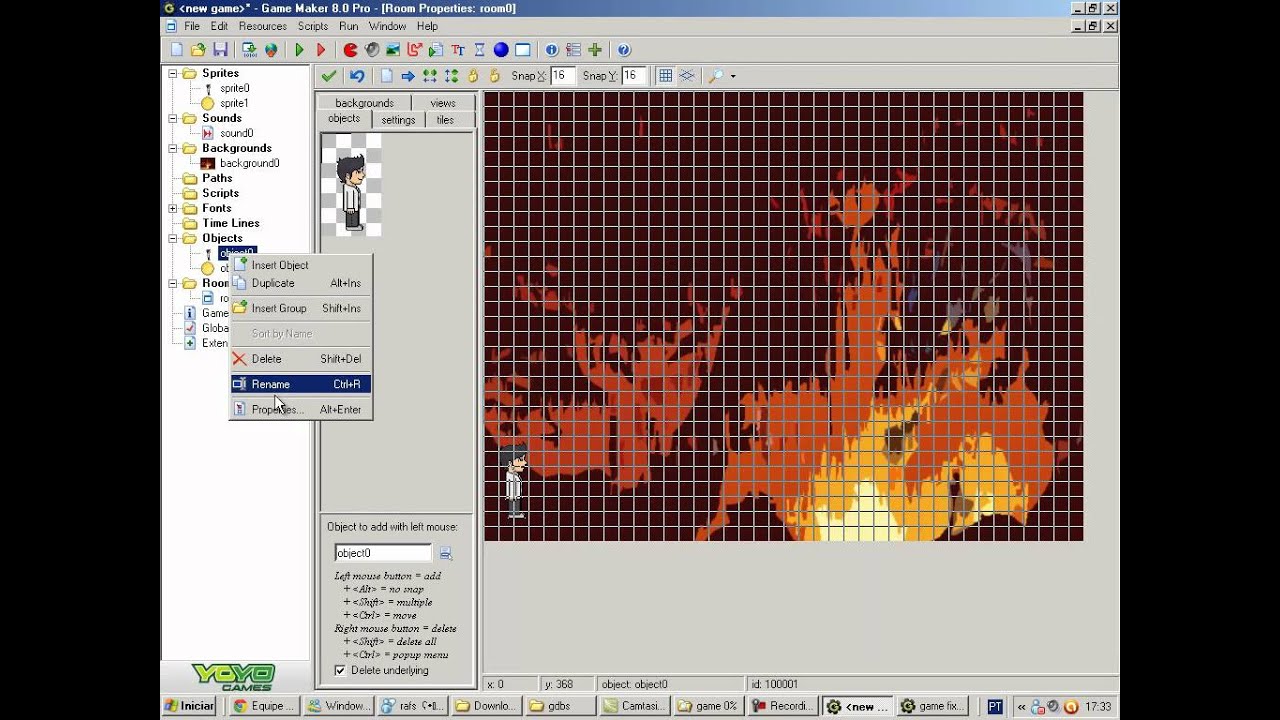The image size is (1280, 720).
Task: Open zoom dropdown arrow beside magnifier
Action: [733, 76]
